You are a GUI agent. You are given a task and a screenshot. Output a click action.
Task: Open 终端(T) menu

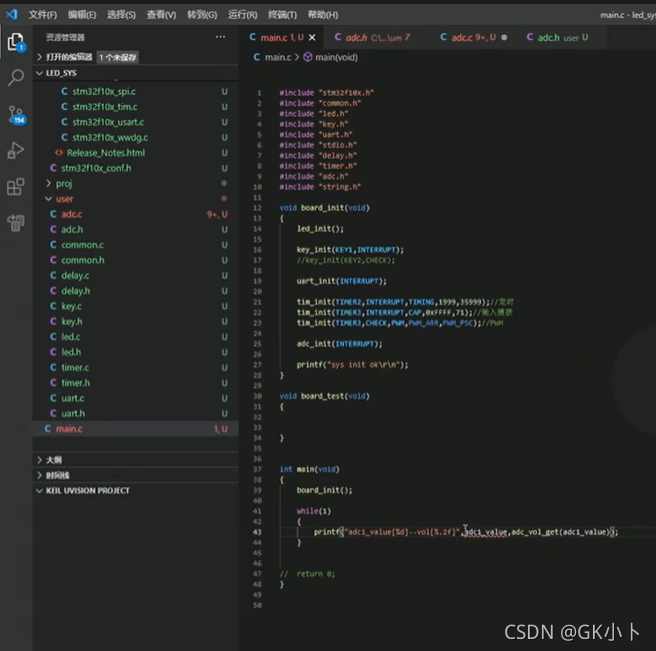[x=282, y=15]
